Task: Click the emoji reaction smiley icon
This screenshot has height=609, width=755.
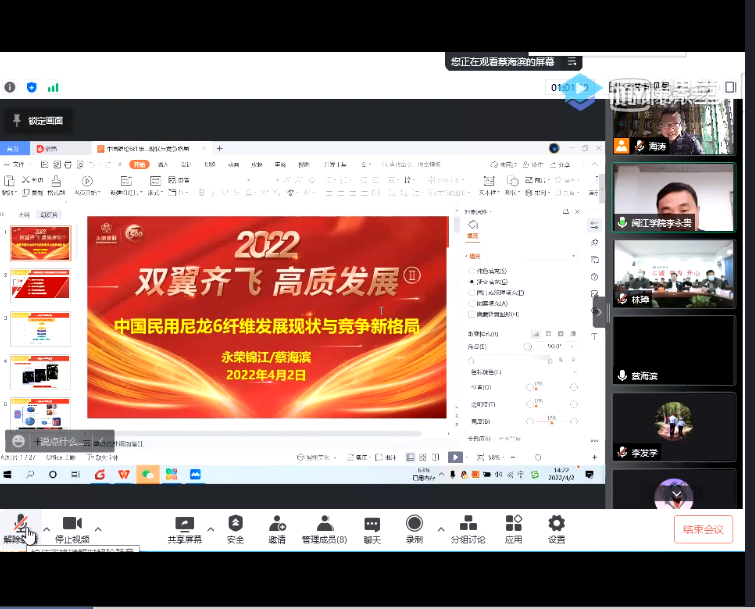Action: coord(18,441)
